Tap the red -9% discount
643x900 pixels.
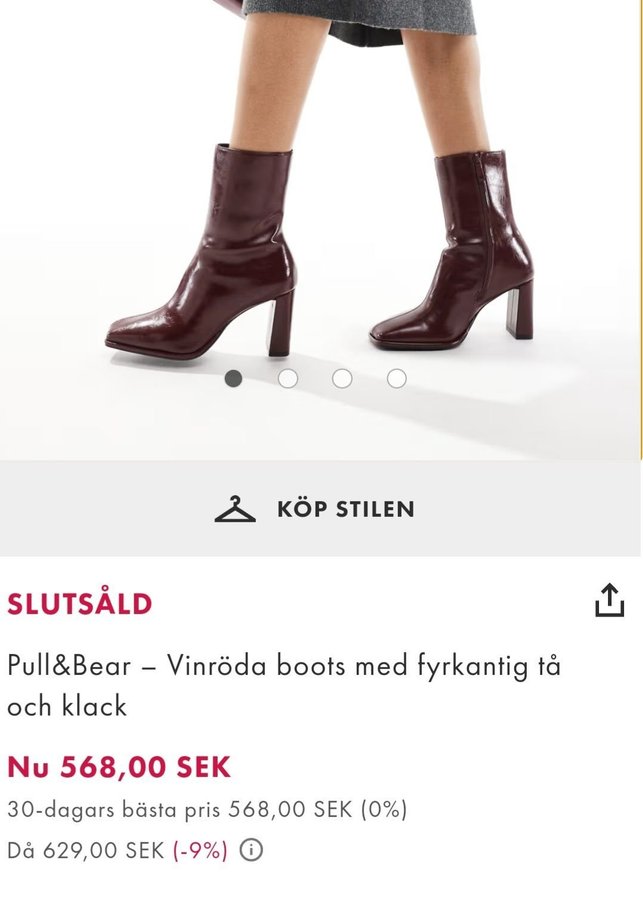[x=200, y=851]
